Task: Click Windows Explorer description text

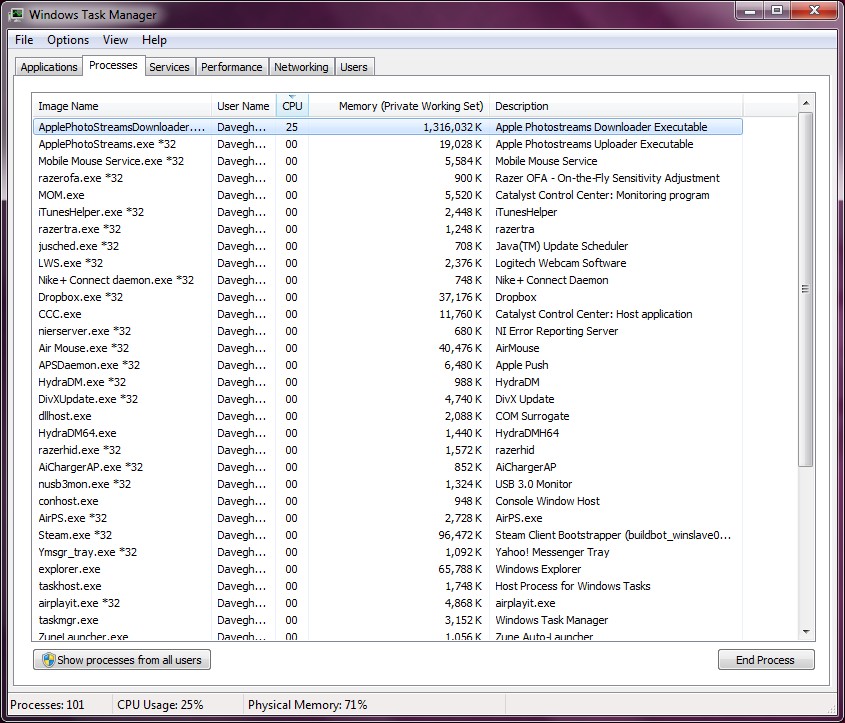Action: (538, 569)
